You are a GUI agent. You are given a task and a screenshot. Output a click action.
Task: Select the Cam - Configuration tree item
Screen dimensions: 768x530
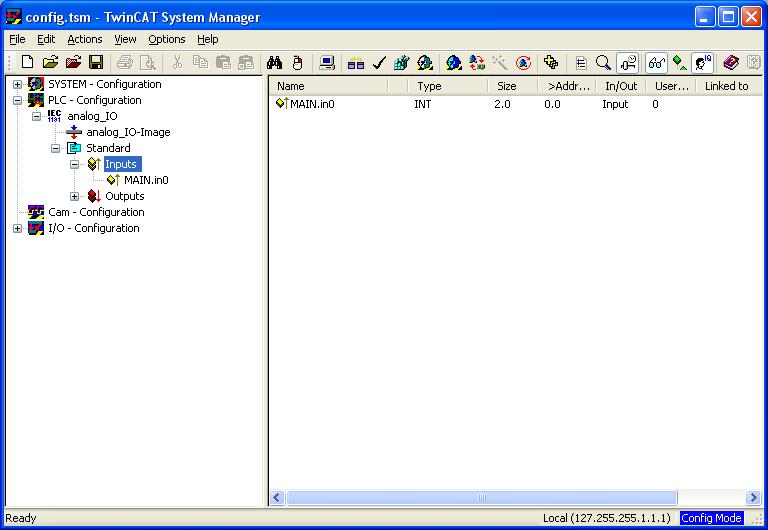coord(96,212)
